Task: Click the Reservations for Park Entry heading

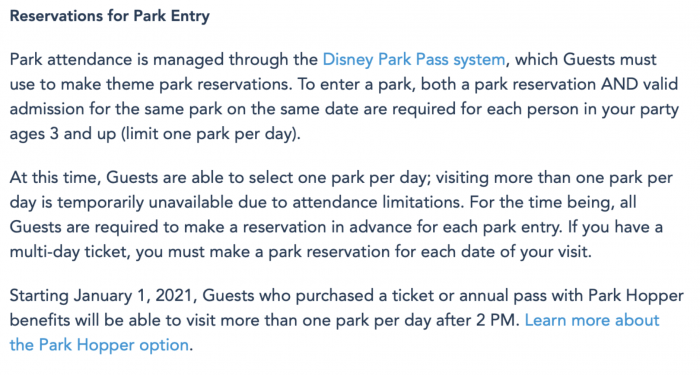Action: tap(110, 17)
